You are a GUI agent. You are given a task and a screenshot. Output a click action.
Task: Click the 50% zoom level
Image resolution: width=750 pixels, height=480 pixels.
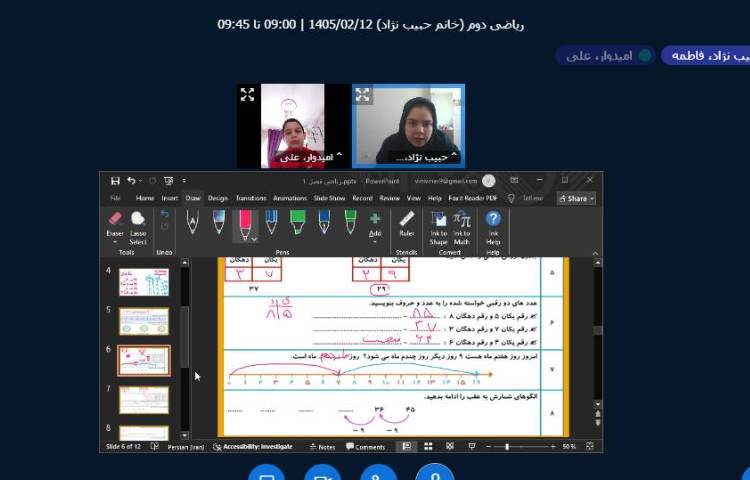coord(569,446)
